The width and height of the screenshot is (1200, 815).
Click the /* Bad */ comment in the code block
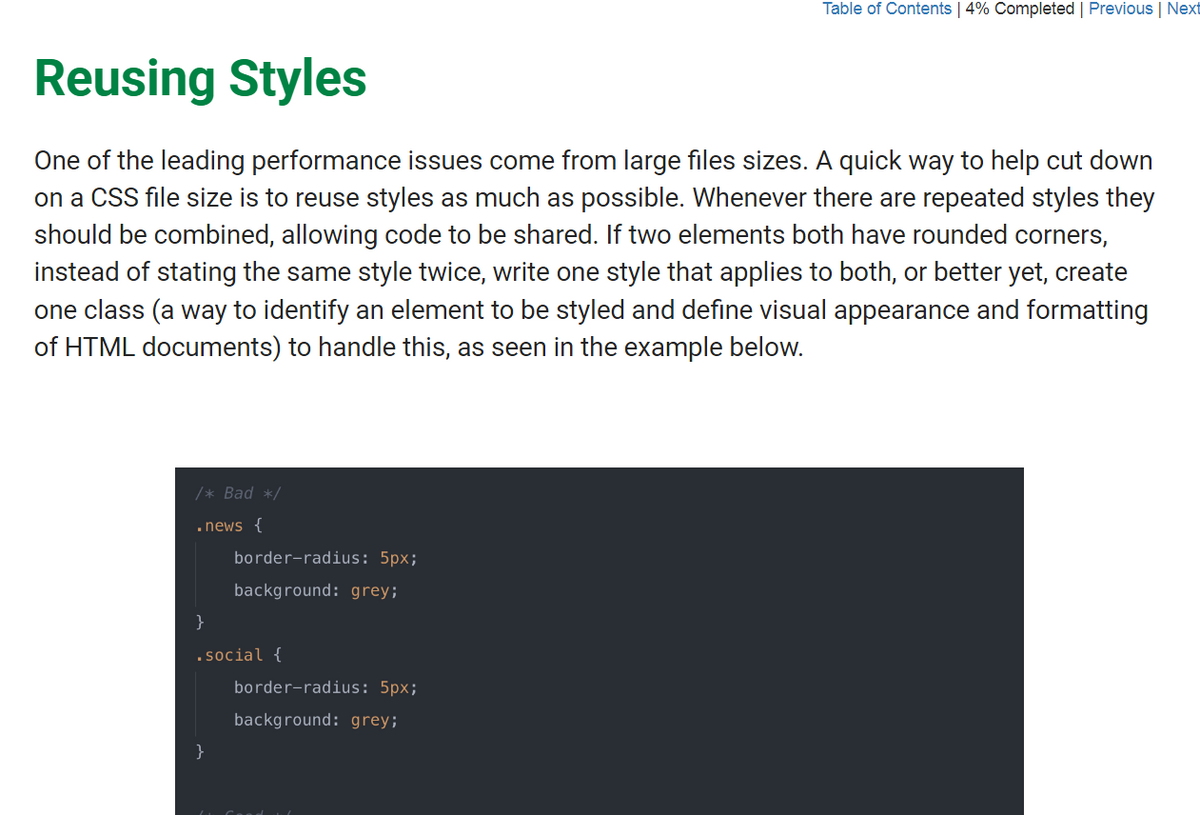click(236, 492)
